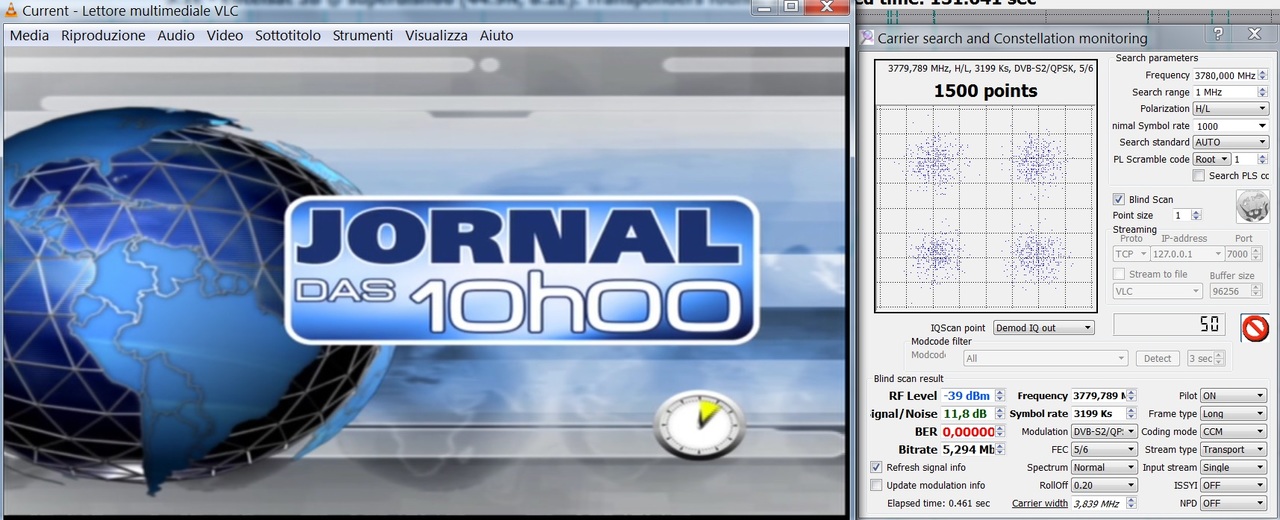The image size is (1280, 520).
Task: Adjust the Symbol rate result spinner
Action: [x=1132, y=414]
